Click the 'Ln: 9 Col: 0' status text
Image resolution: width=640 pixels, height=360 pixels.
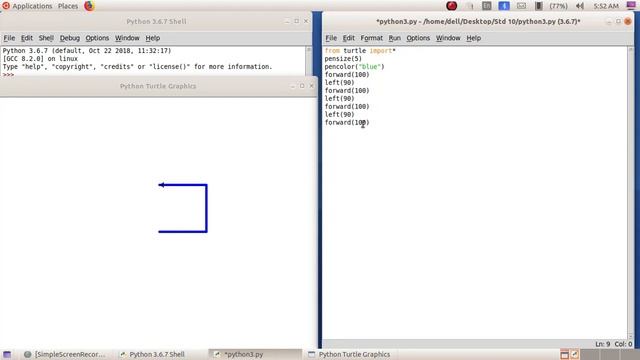(x=613, y=344)
